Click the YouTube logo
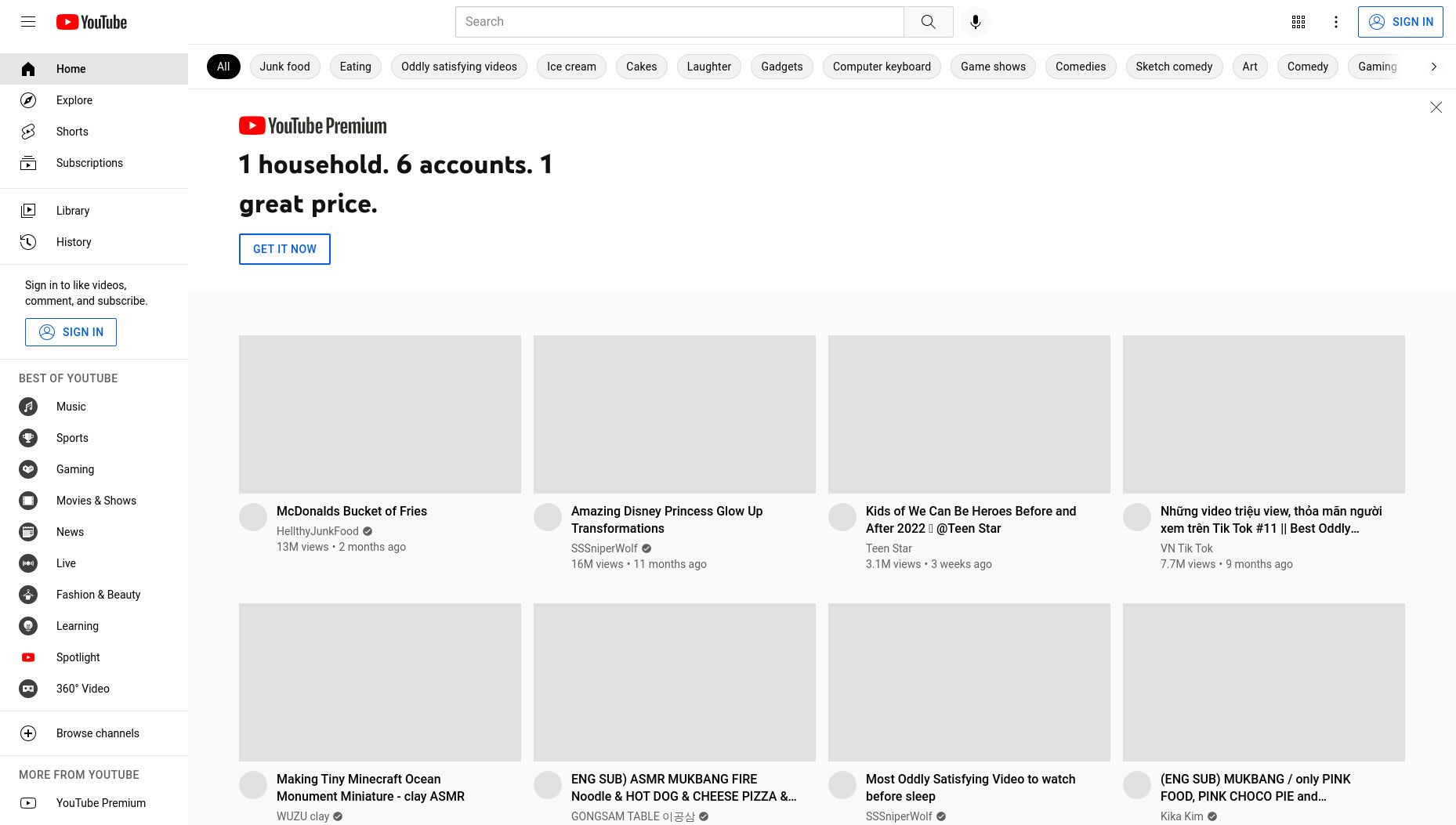Image resolution: width=1456 pixels, height=825 pixels. click(x=92, y=22)
